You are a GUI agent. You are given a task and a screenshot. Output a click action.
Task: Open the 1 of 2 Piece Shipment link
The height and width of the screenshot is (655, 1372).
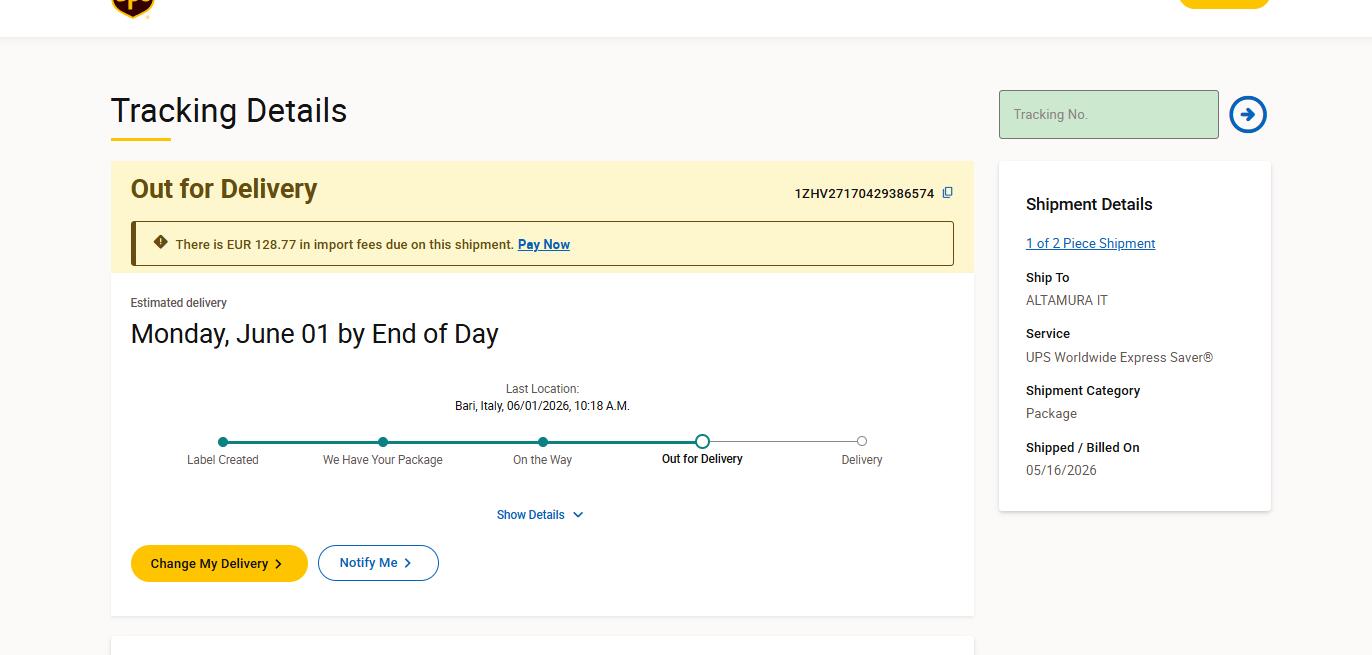[x=1090, y=243]
